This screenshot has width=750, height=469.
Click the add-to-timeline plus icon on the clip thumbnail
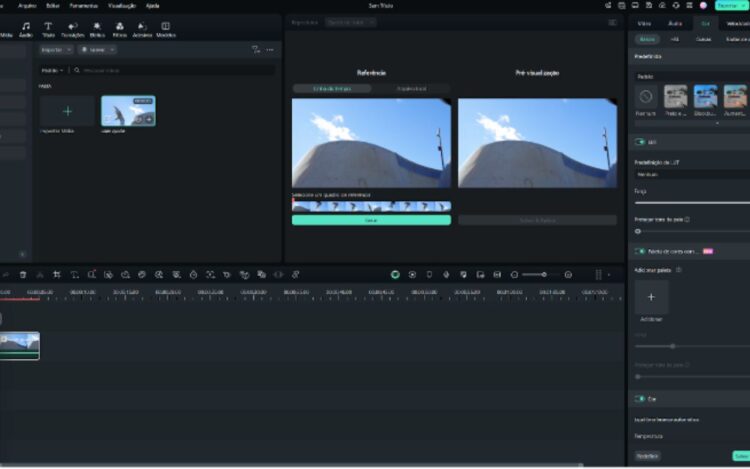click(149, 120)
